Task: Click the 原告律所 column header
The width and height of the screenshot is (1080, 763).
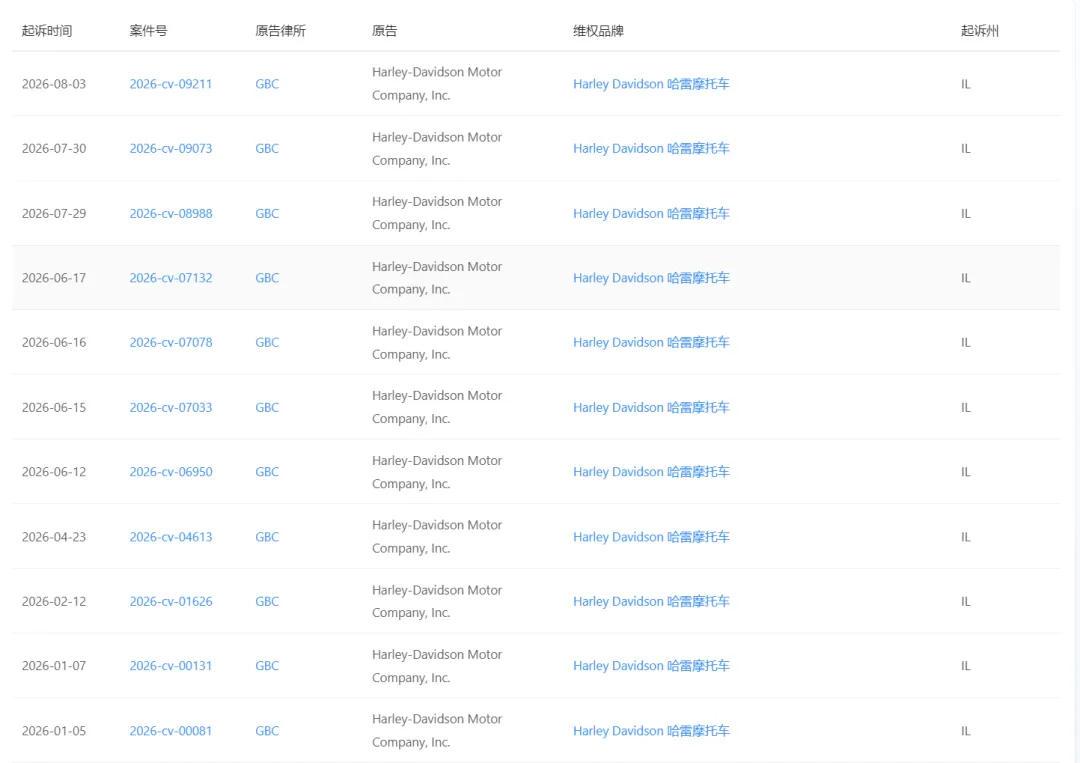Action: click(x=280, y=31)
